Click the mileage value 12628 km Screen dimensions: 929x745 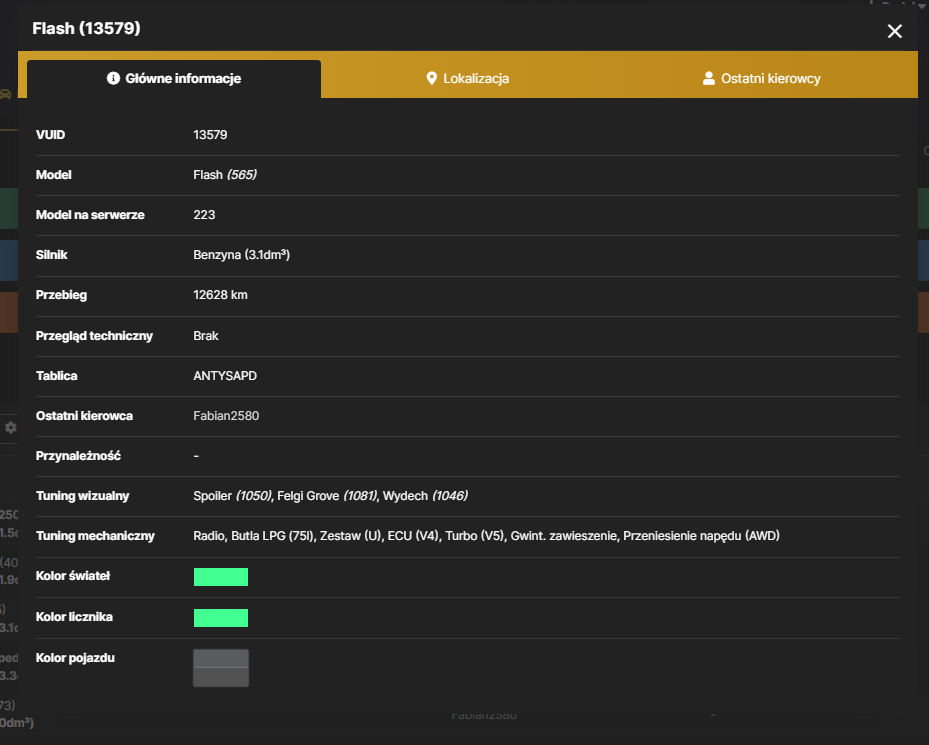(220, 295)
